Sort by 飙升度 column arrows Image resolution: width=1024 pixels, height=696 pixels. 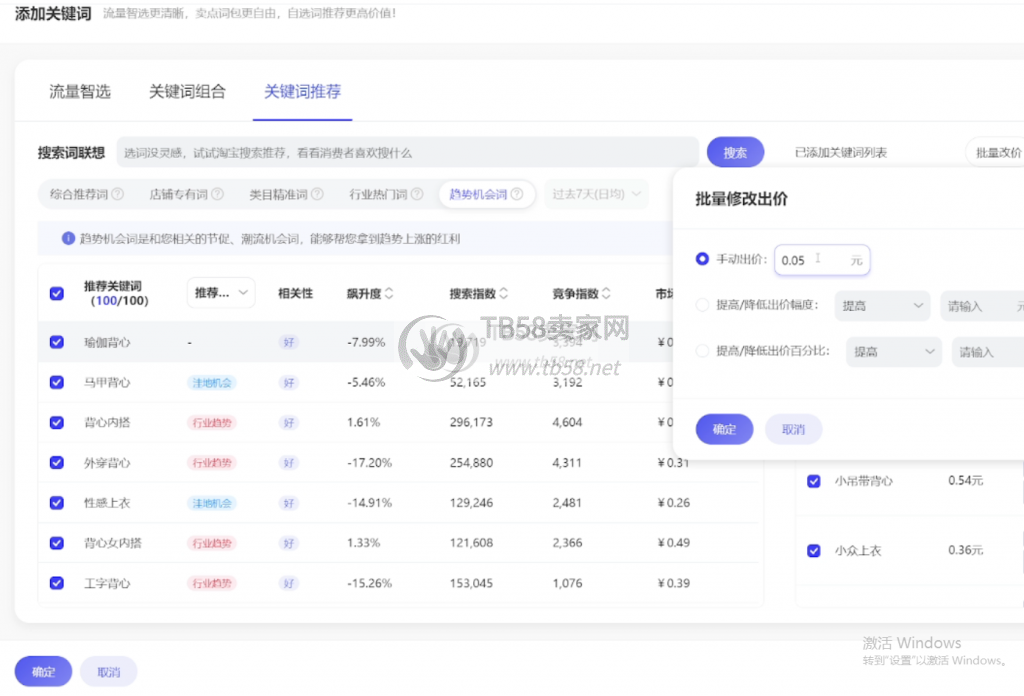pyautogui.click(x=389, y=293)
